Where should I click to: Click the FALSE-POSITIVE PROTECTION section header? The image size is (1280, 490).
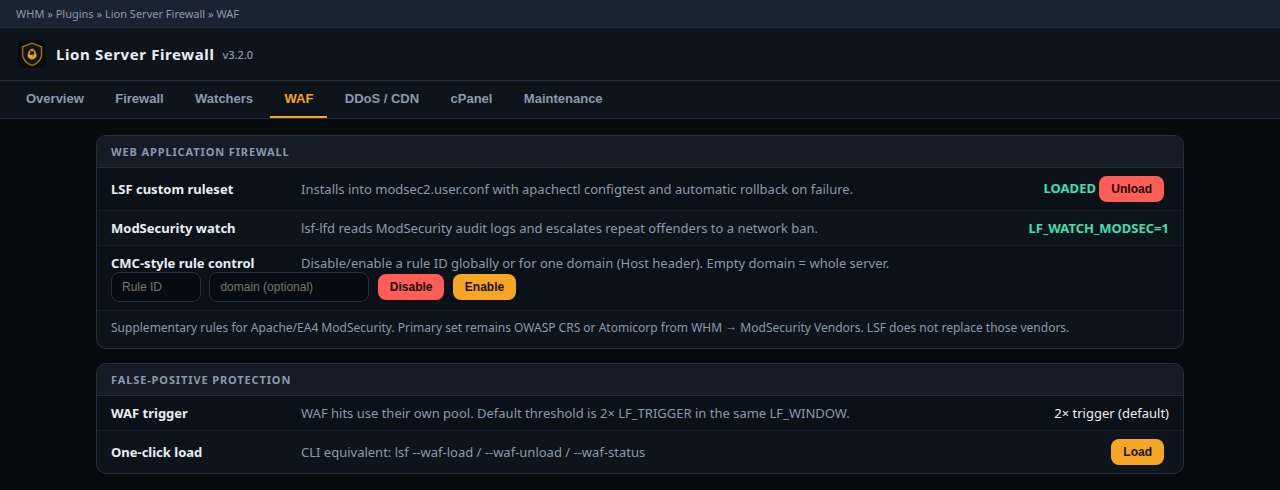(201, 380)
